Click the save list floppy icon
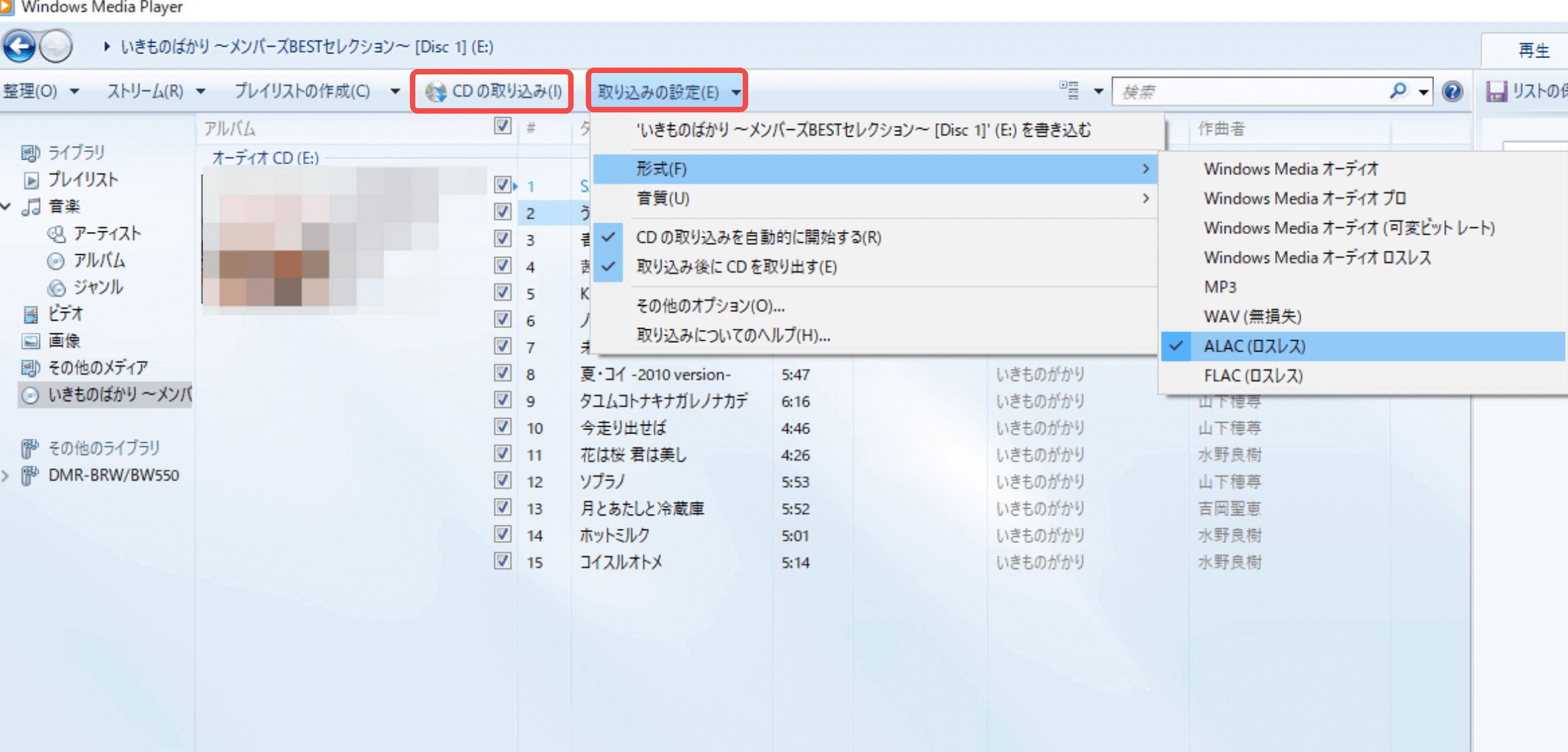Viewport: 1568px width, 752px height. pyautogui.click(x=1496, y=91)
